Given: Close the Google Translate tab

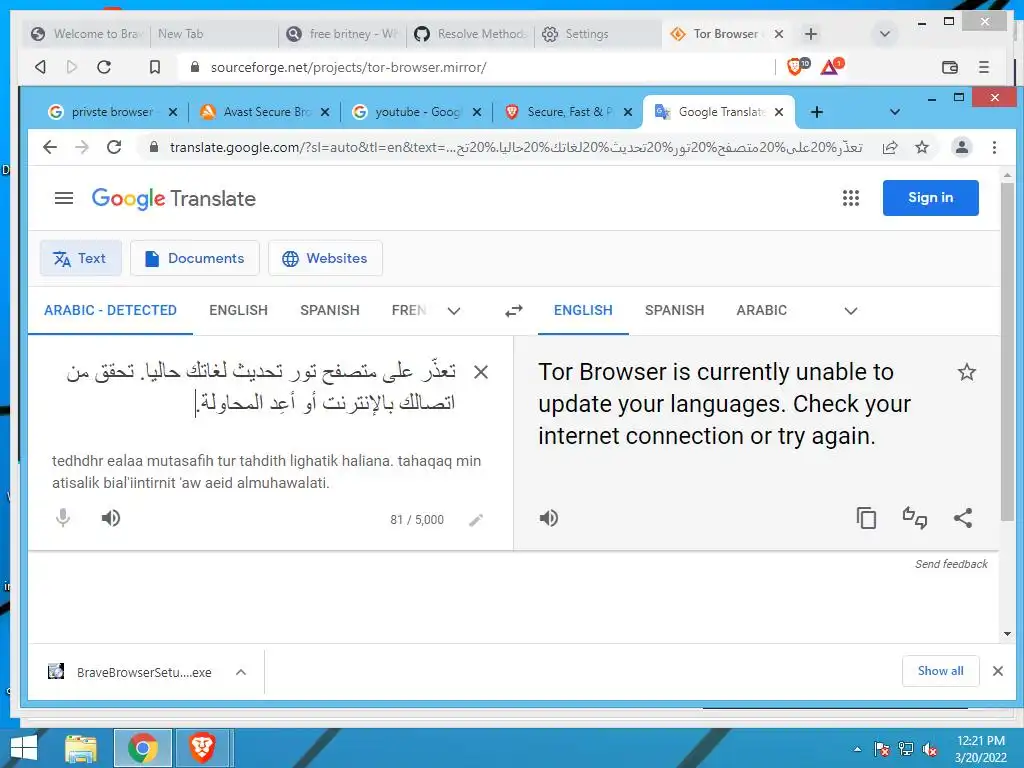Looking at the screenshot, I should click(778, 112).
